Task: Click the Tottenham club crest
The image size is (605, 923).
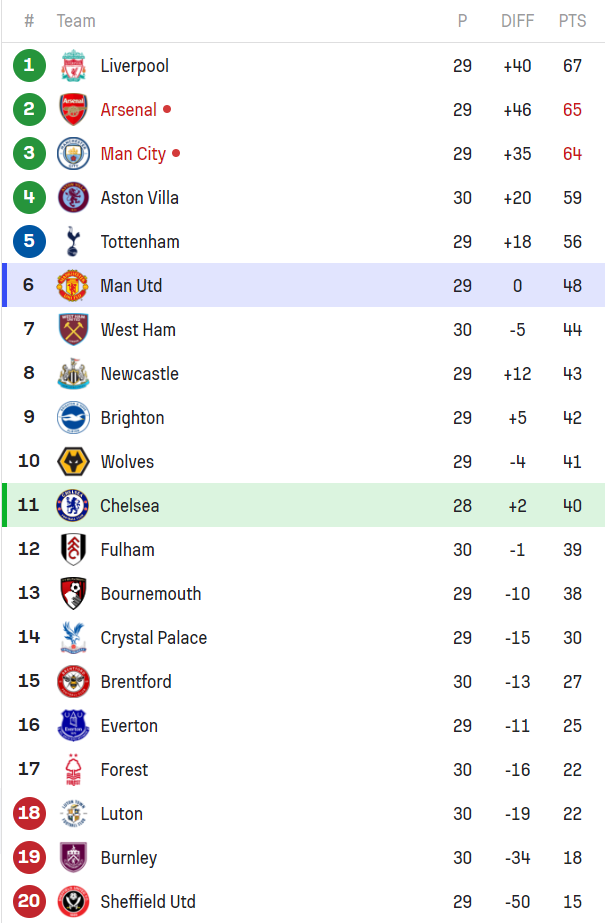Action: (73, 242)
